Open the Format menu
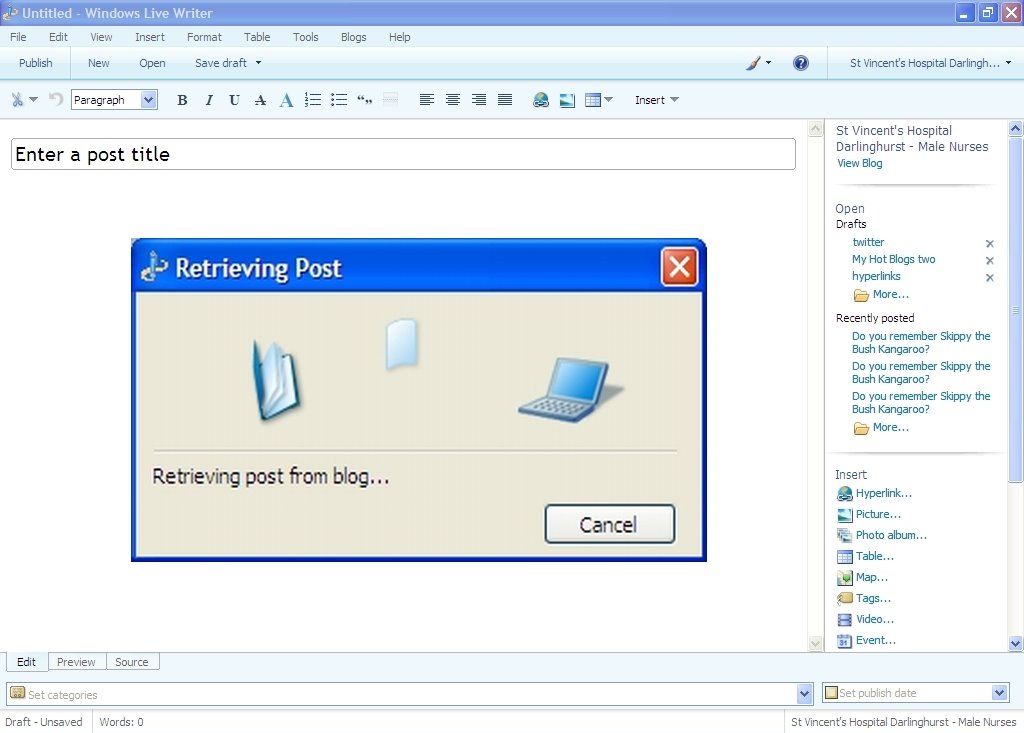This screenshot has width=1024, height=733. click(204, 37)
